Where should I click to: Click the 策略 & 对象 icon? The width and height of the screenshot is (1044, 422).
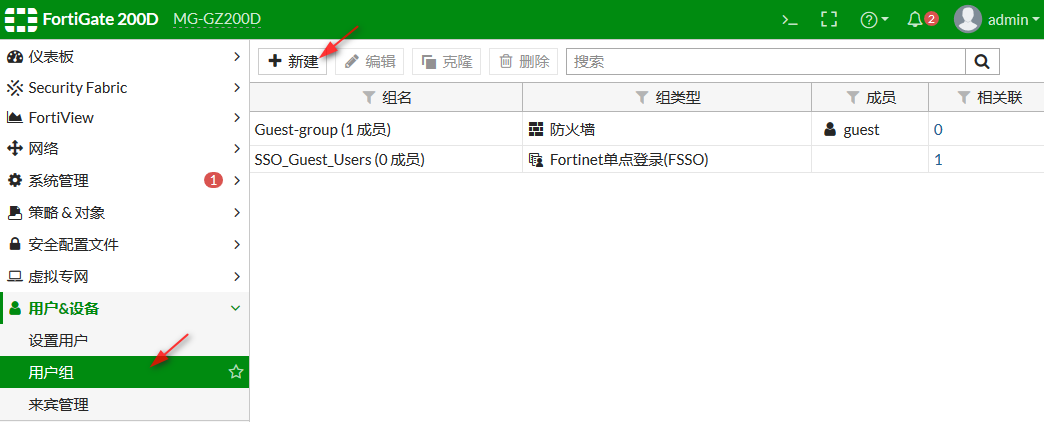click(x=15, y=212)
